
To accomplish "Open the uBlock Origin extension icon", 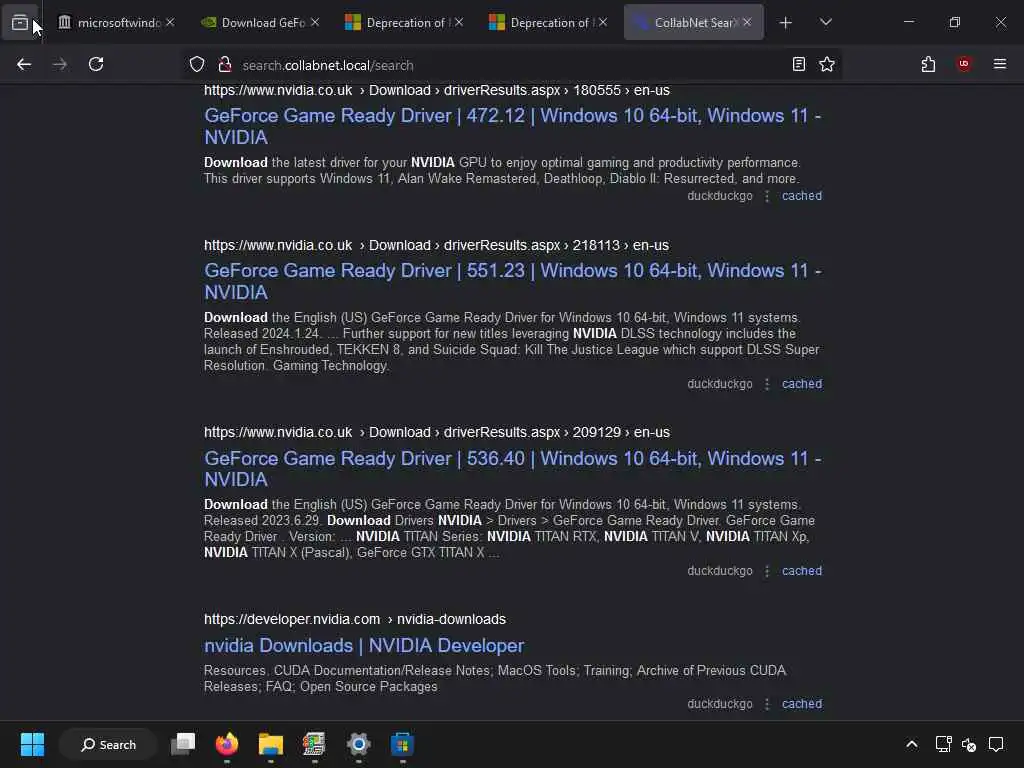I will point(964,64).
